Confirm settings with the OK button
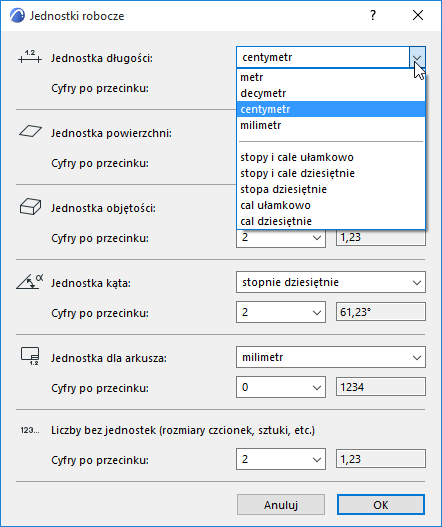Viewport: 442px width, 527px height. coord(381,504)
